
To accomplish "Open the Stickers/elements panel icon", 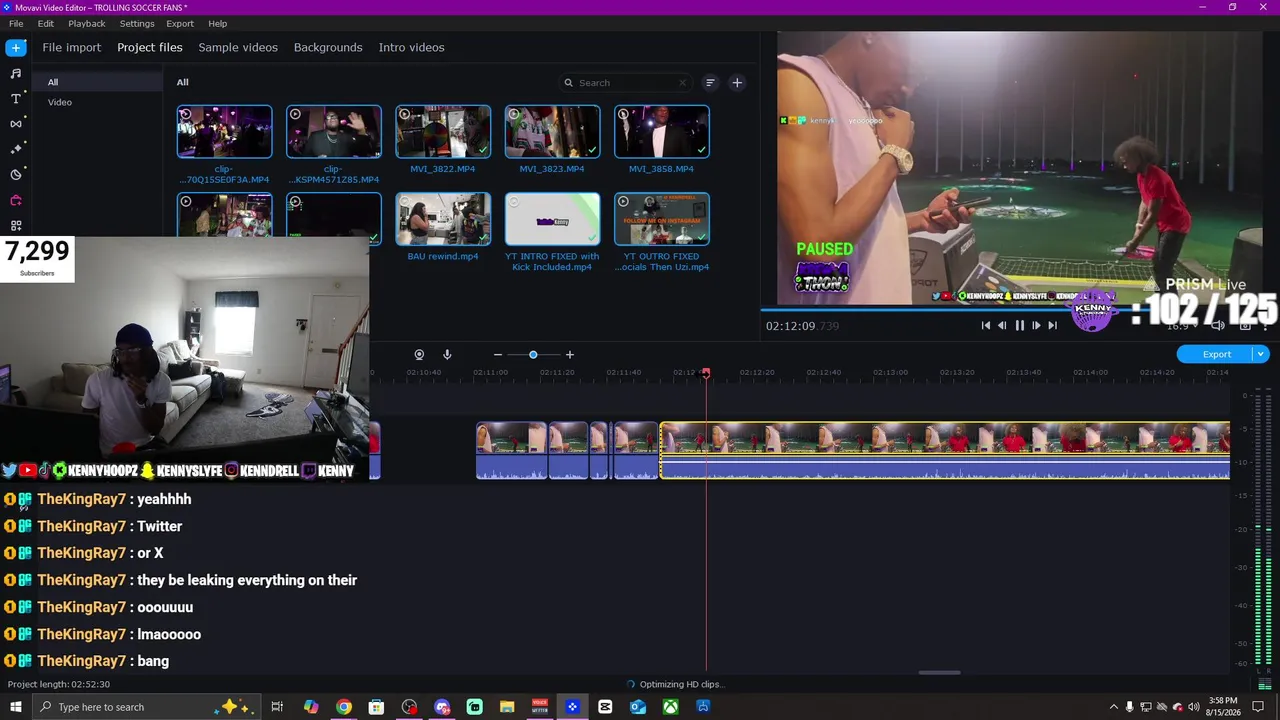I will pyautogui.click(x=15, y=175).
